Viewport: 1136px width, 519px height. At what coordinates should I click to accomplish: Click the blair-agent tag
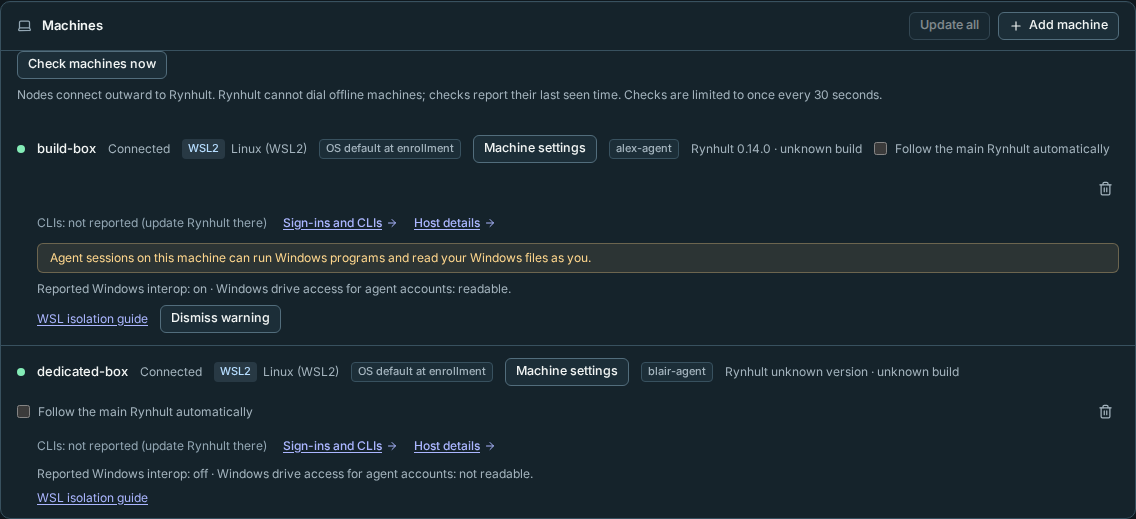tap(677, 372)
